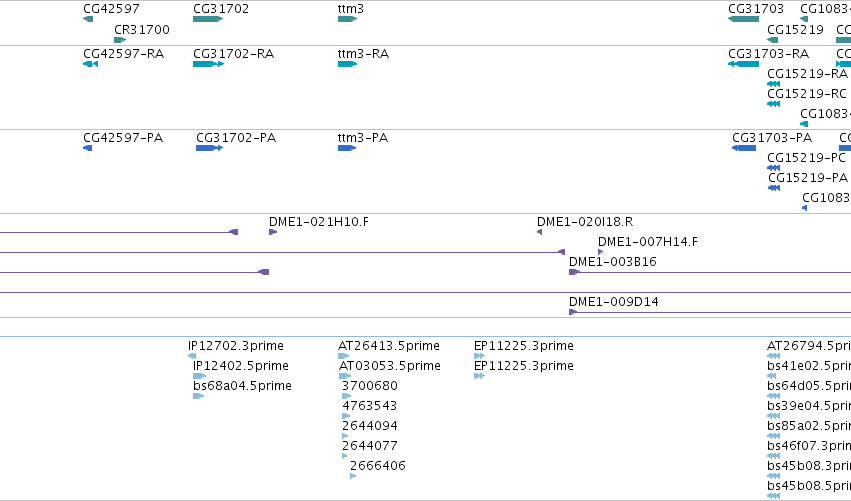Open the CG31703 gene name label
Viewport: 851px width, 501px height.
756,9
